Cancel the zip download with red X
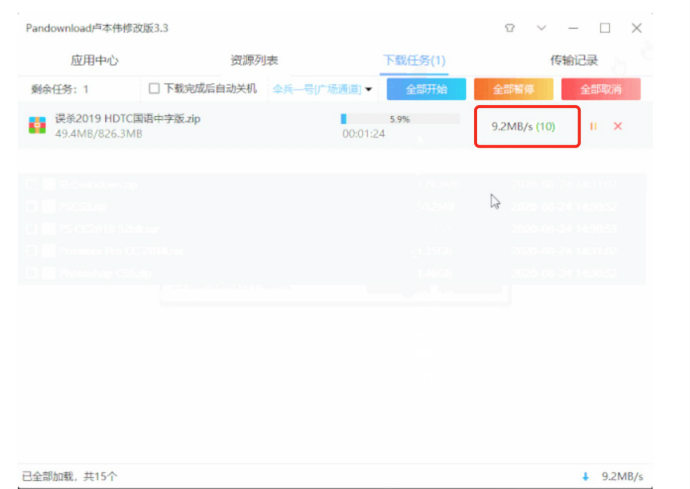Image resolution: width=690 pixels, height=489 pixels. click(618, 126)
